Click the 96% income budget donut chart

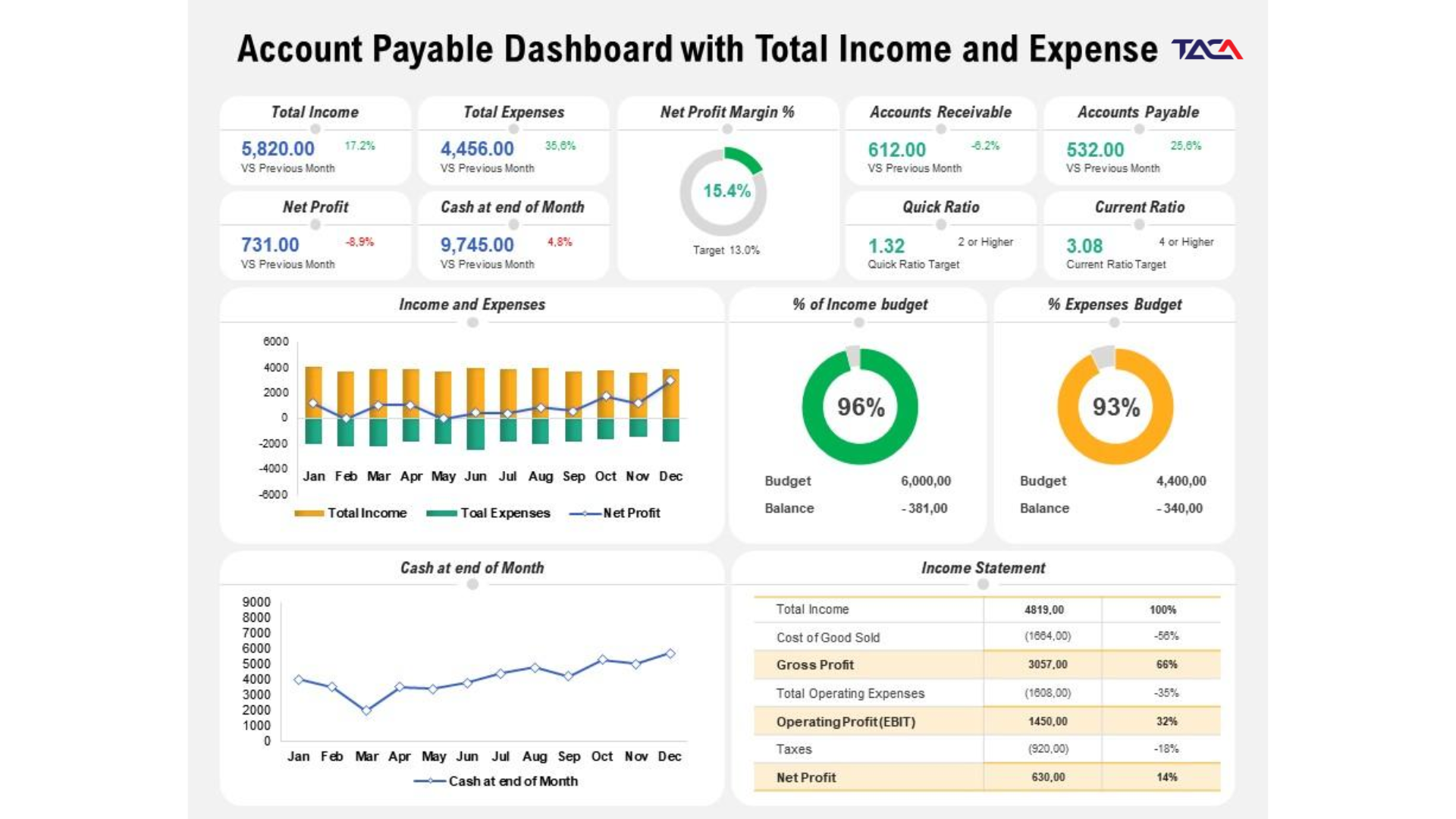pyautogui.click(x=860, y=406)
